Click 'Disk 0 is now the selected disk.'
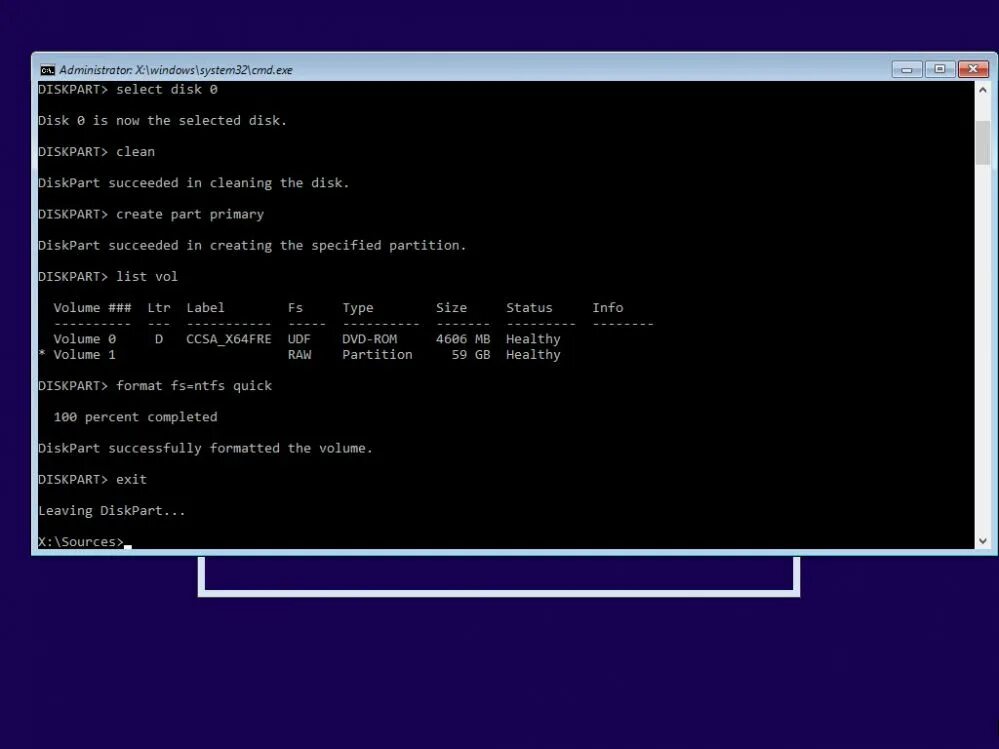Screen dimensions: 999x749 [162, 120]
